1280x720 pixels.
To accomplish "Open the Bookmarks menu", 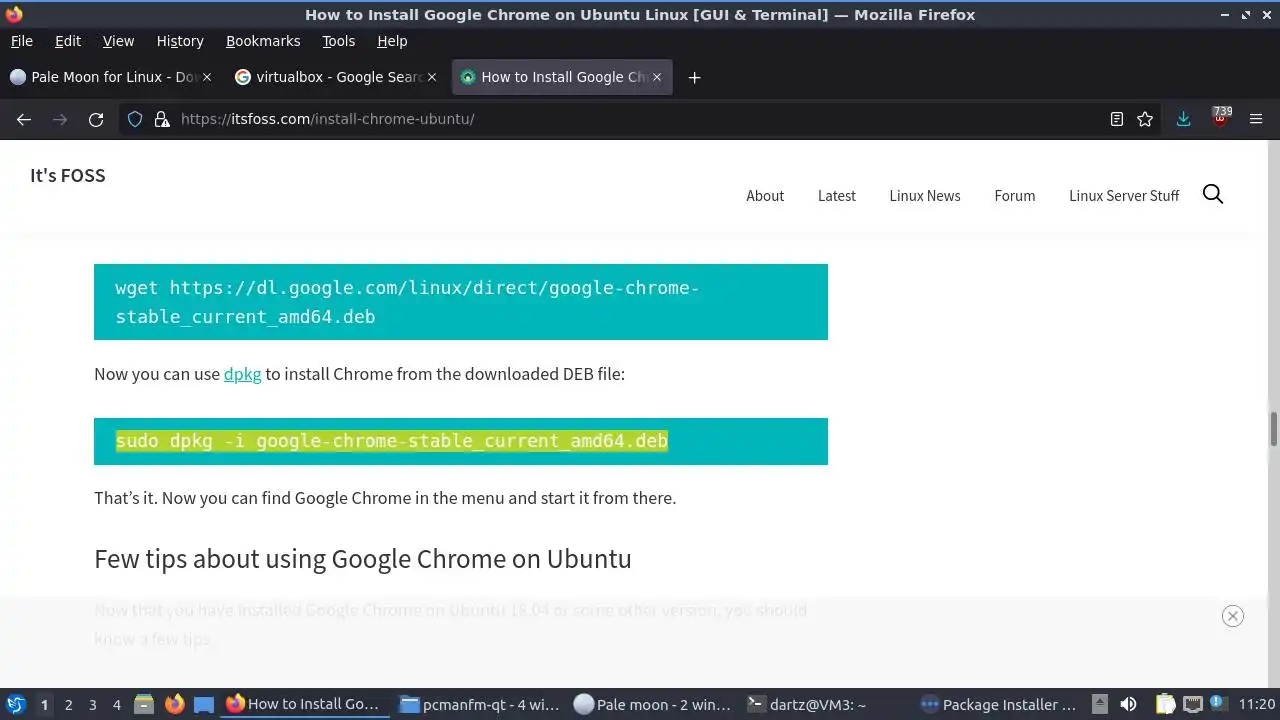I will click(x=263, y=41).
